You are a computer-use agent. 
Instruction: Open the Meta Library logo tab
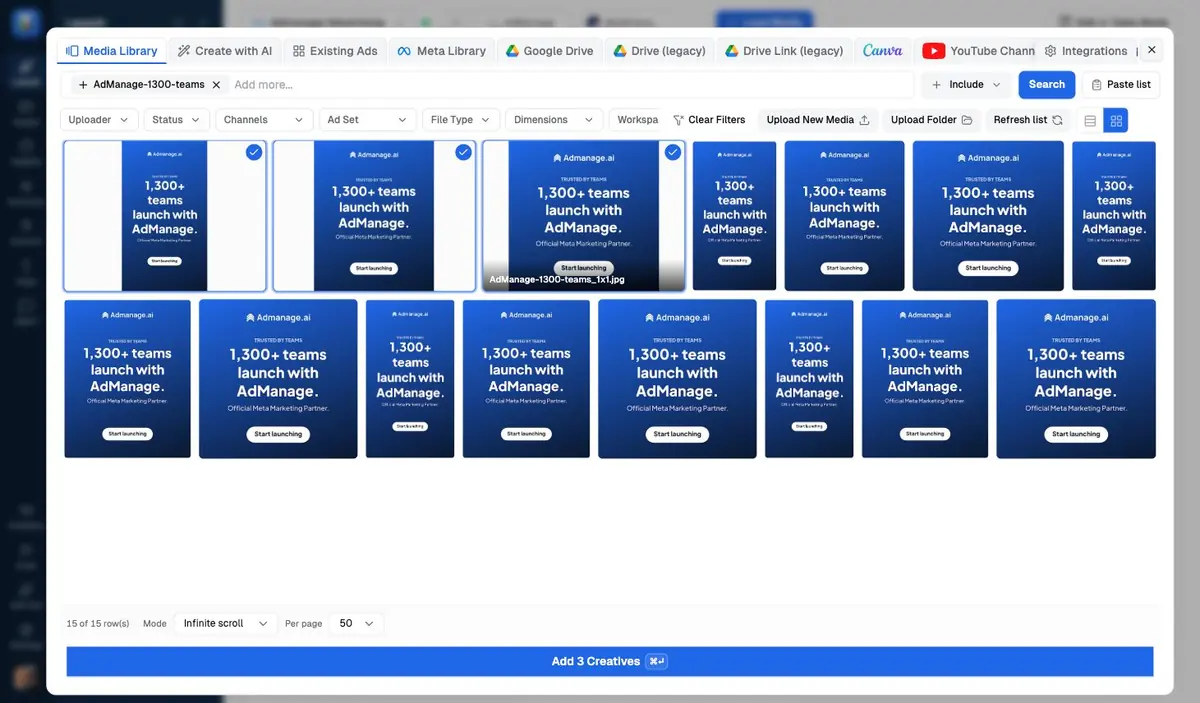[x=441, y=51]
